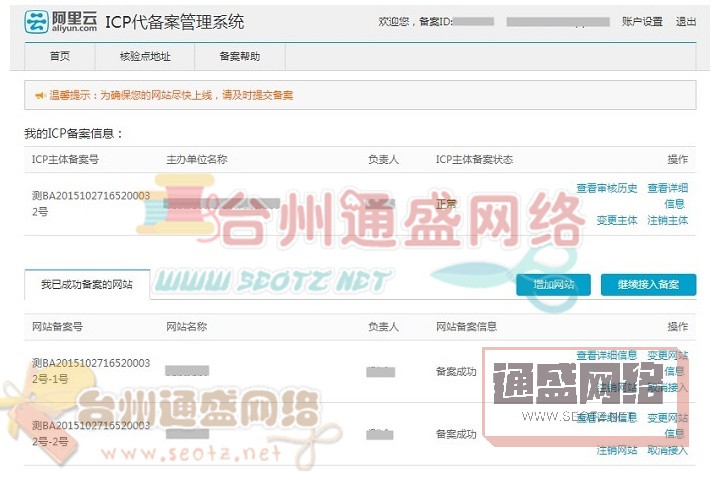Viewport: 718px width, 488px height.
Task: Click the 变更主体 link
Action: point(616,220)
